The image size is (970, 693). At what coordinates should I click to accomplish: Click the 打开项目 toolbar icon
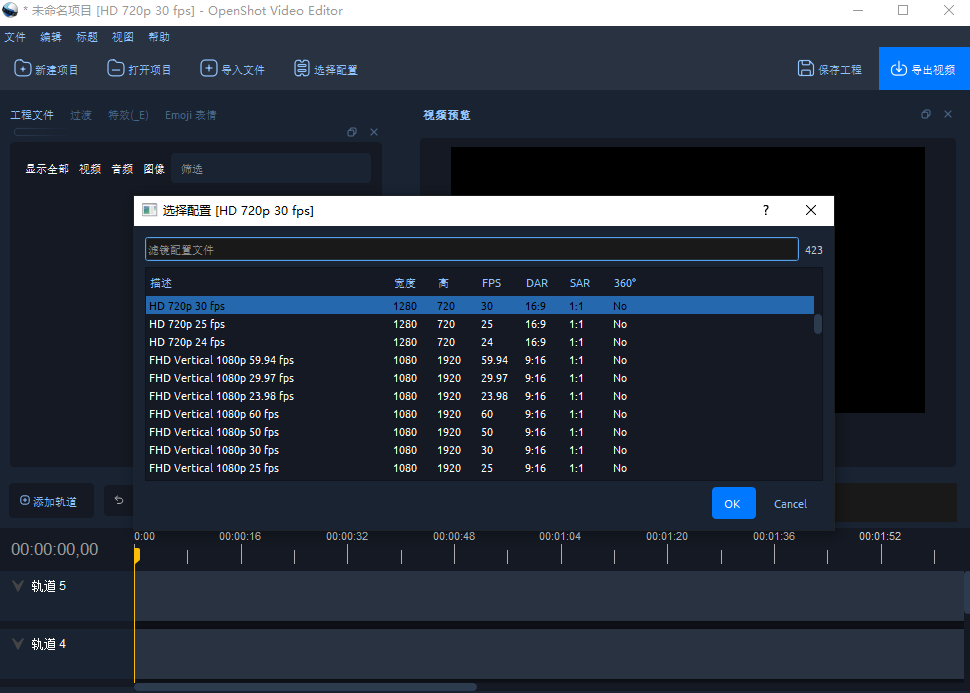115,68
